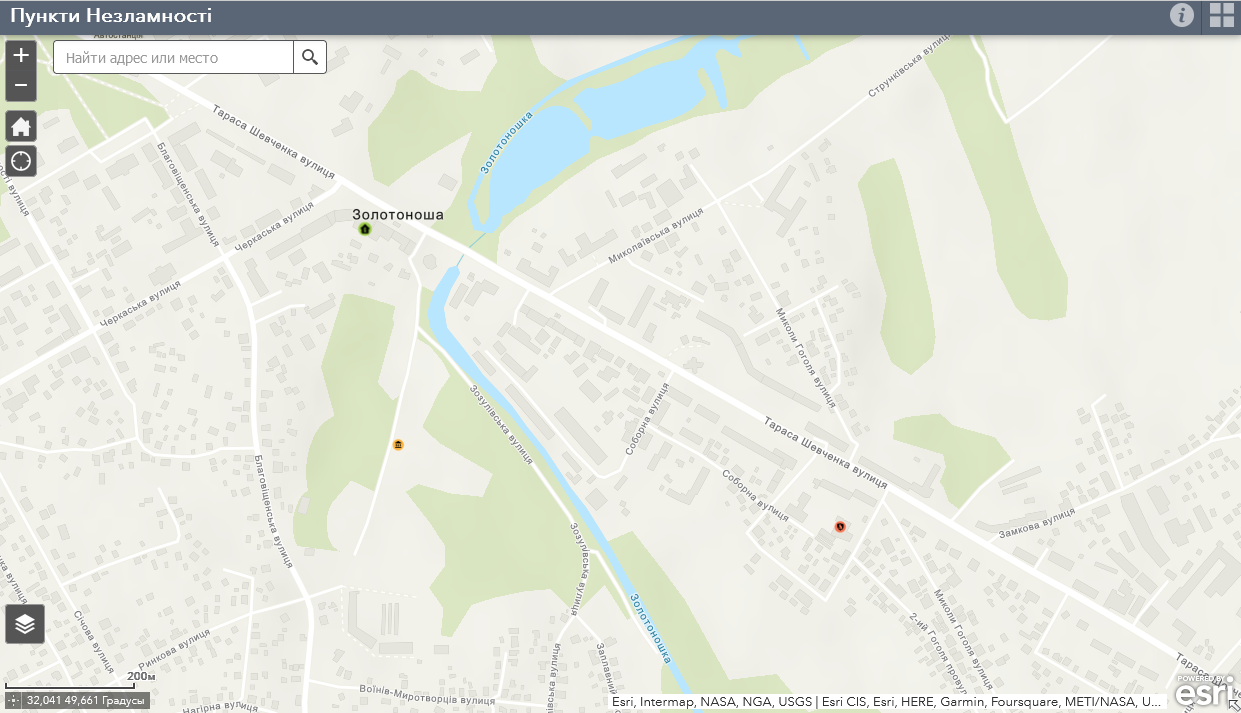This screenshot has height=713, width=1241.
Task: Focus the address search field
Action: tap(173, 57)
